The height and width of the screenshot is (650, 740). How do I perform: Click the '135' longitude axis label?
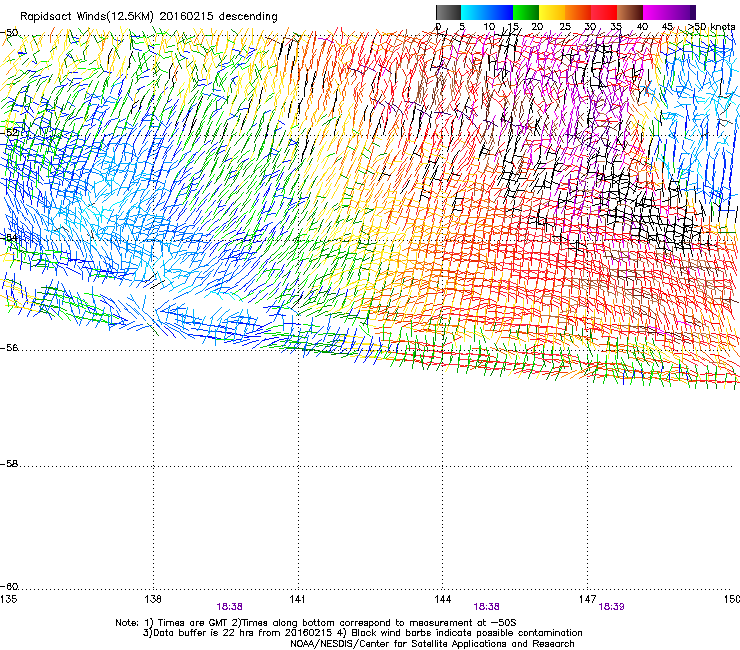(x=8, y=599)
